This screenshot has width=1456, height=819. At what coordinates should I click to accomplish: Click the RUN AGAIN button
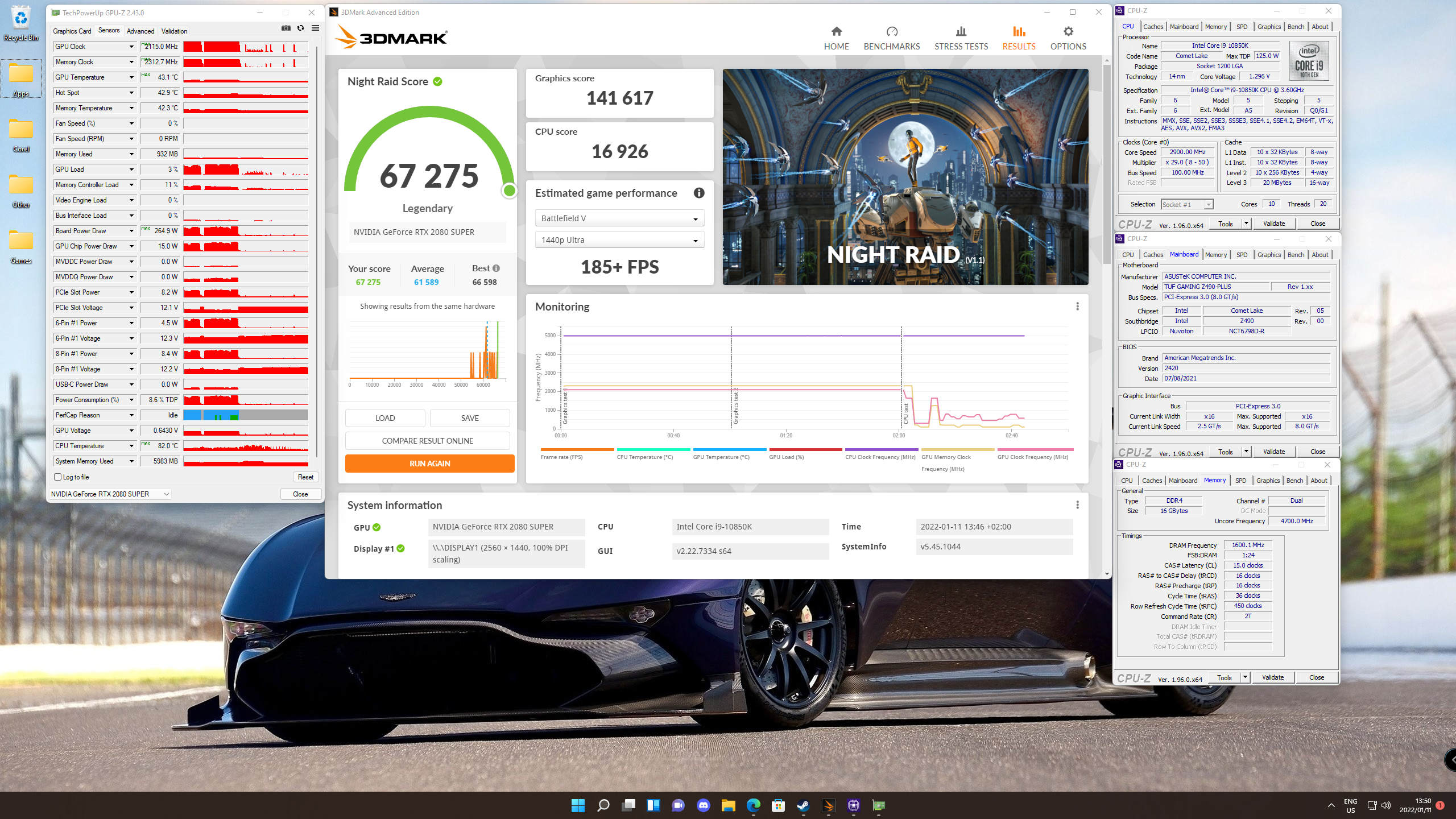click(x=430, y=464)
